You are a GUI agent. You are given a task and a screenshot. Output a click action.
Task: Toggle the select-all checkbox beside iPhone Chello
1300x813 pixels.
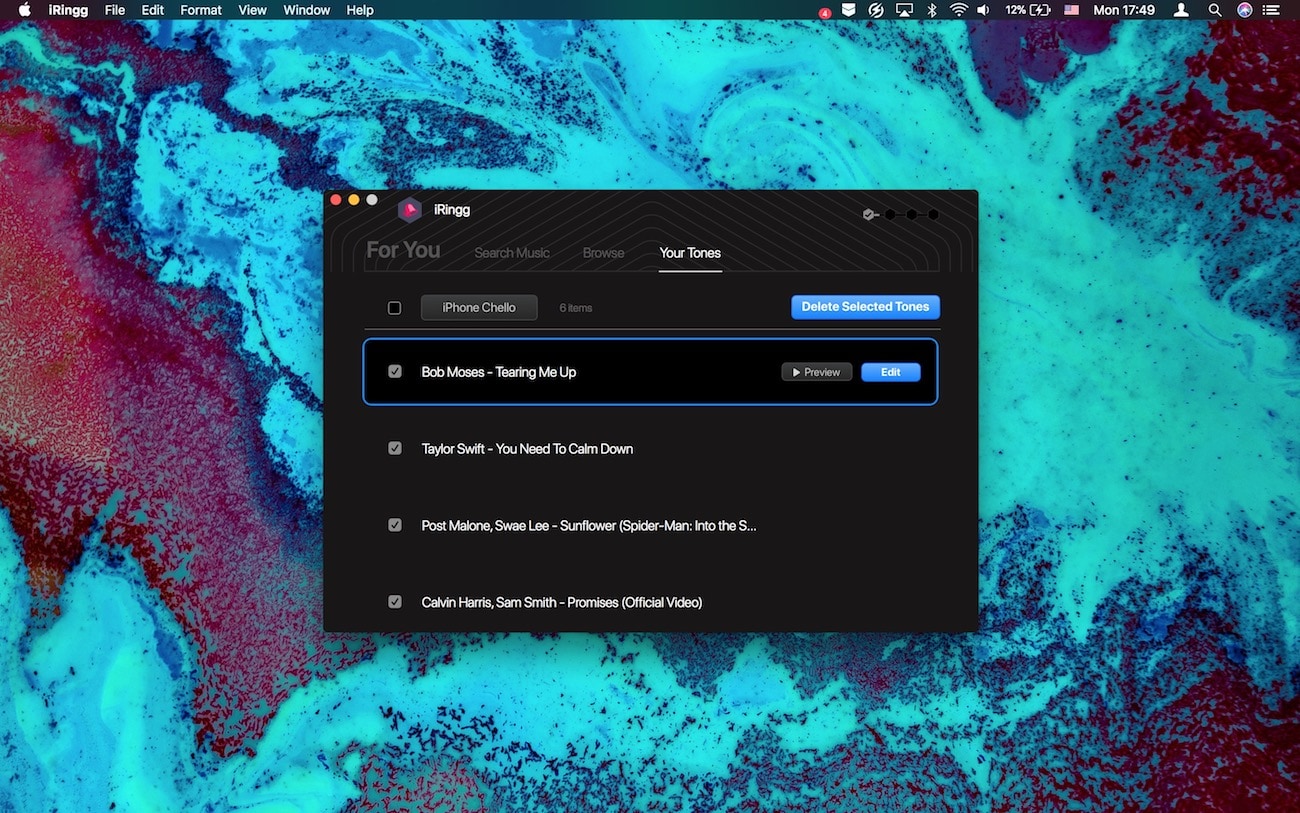pos(394,308)
